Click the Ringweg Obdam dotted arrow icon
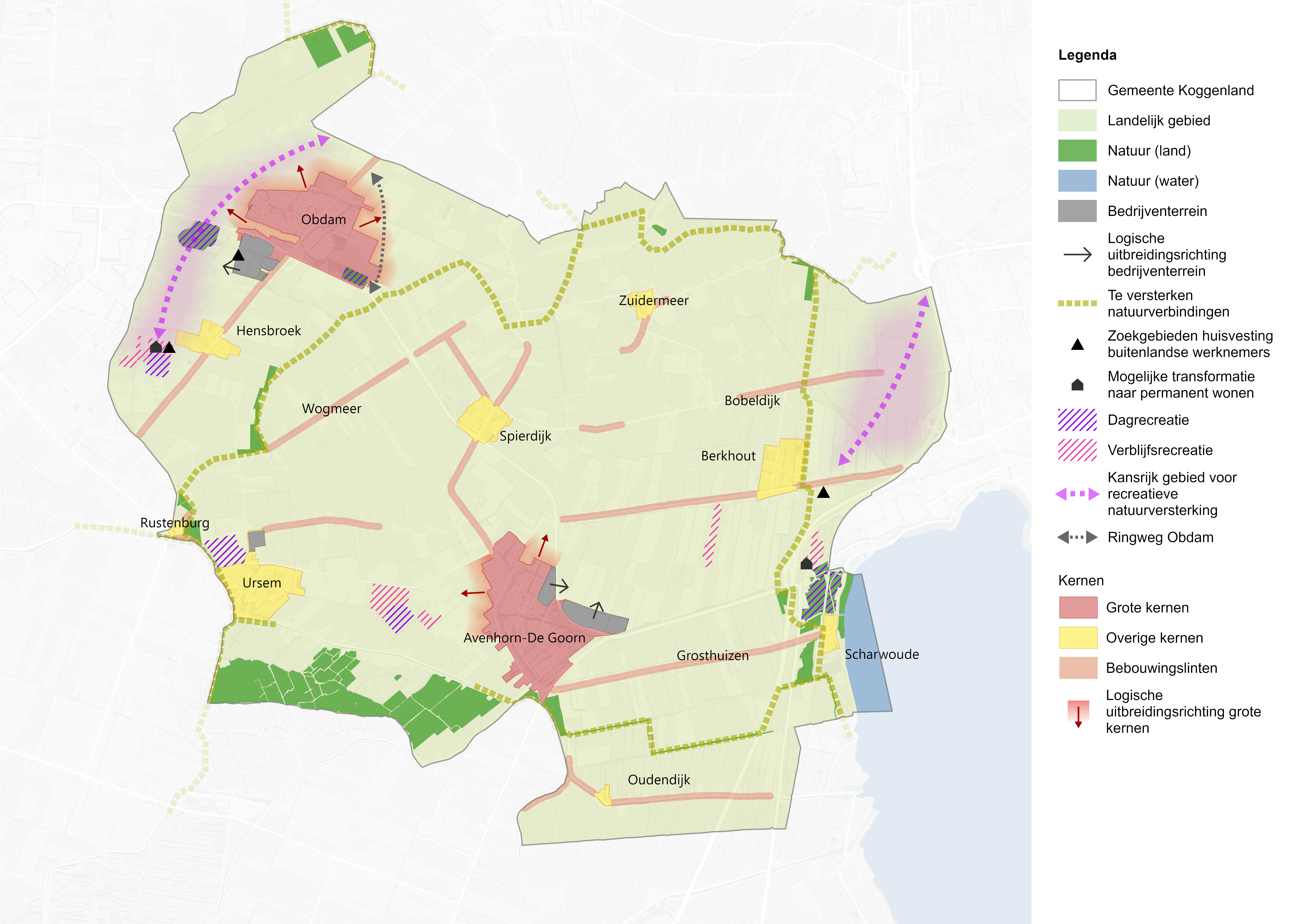This screenshot has height=924, width=1308. pos(1077,537)
